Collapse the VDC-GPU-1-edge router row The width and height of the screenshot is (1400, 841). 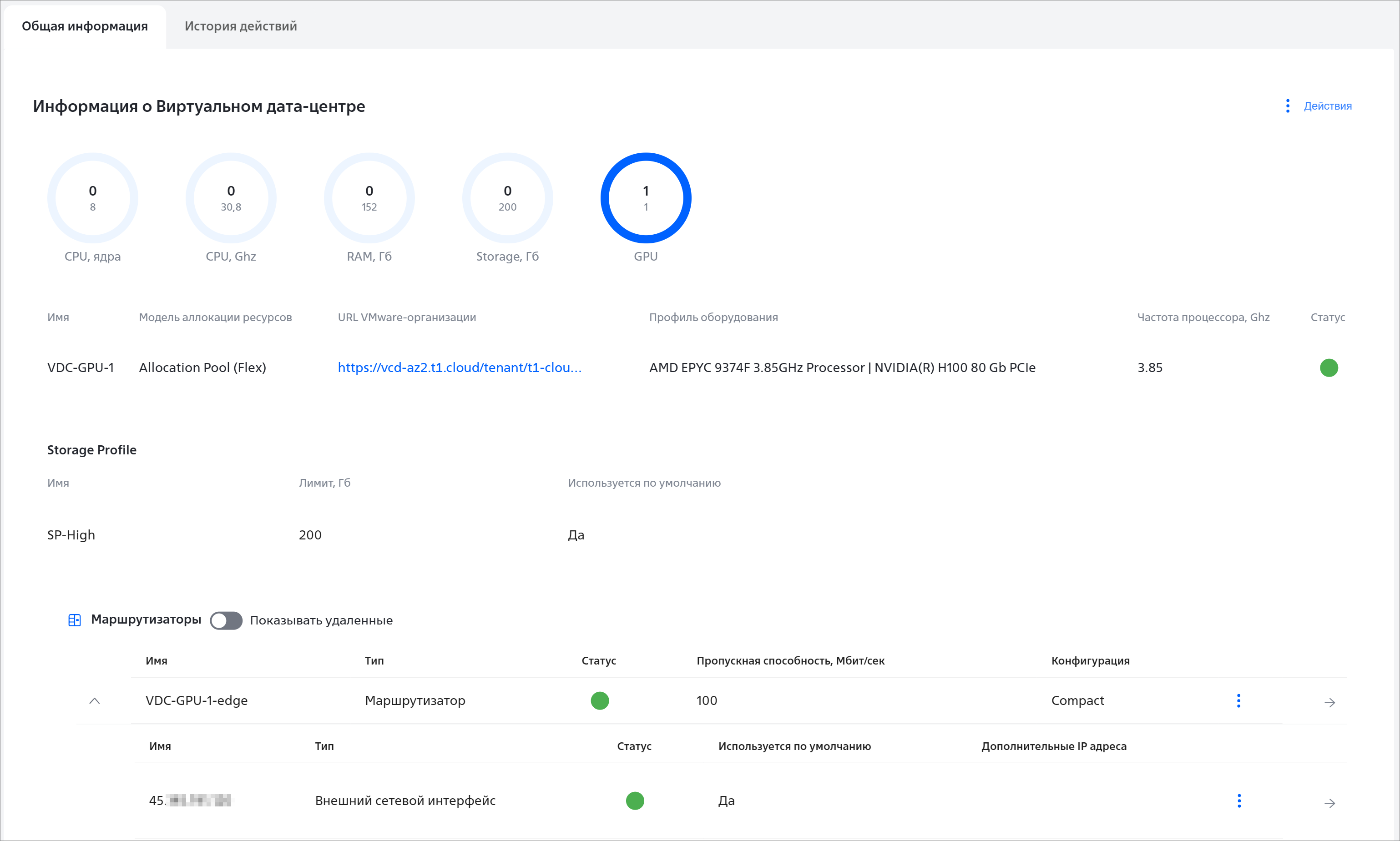click(95, 701)
